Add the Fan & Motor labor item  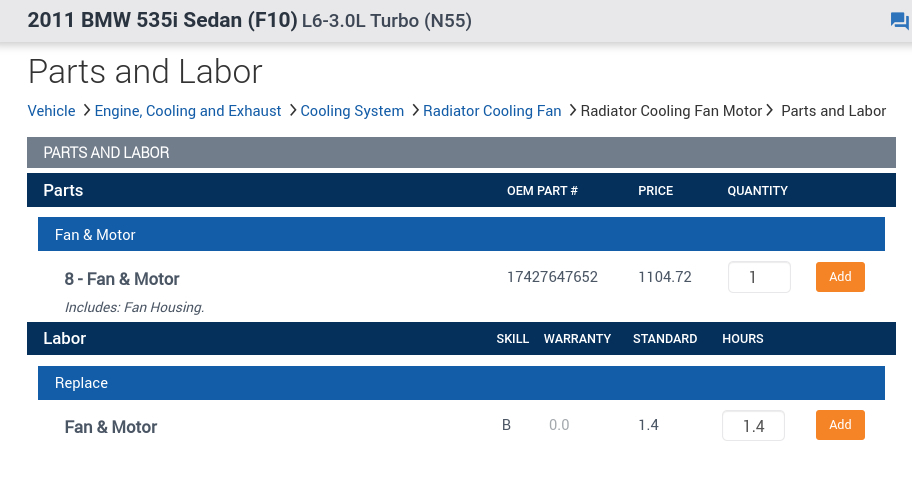(840, 425)
